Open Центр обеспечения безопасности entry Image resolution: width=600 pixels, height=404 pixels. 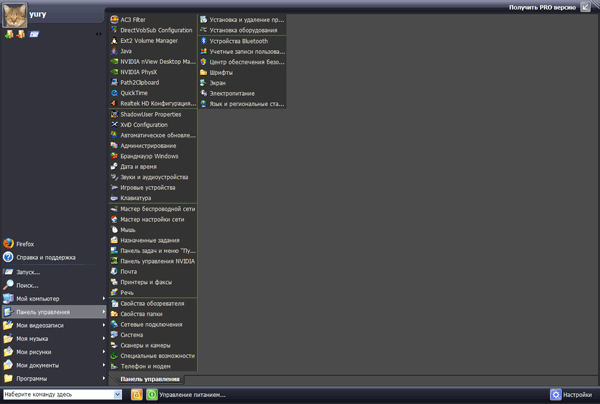[x=242, y=62]
